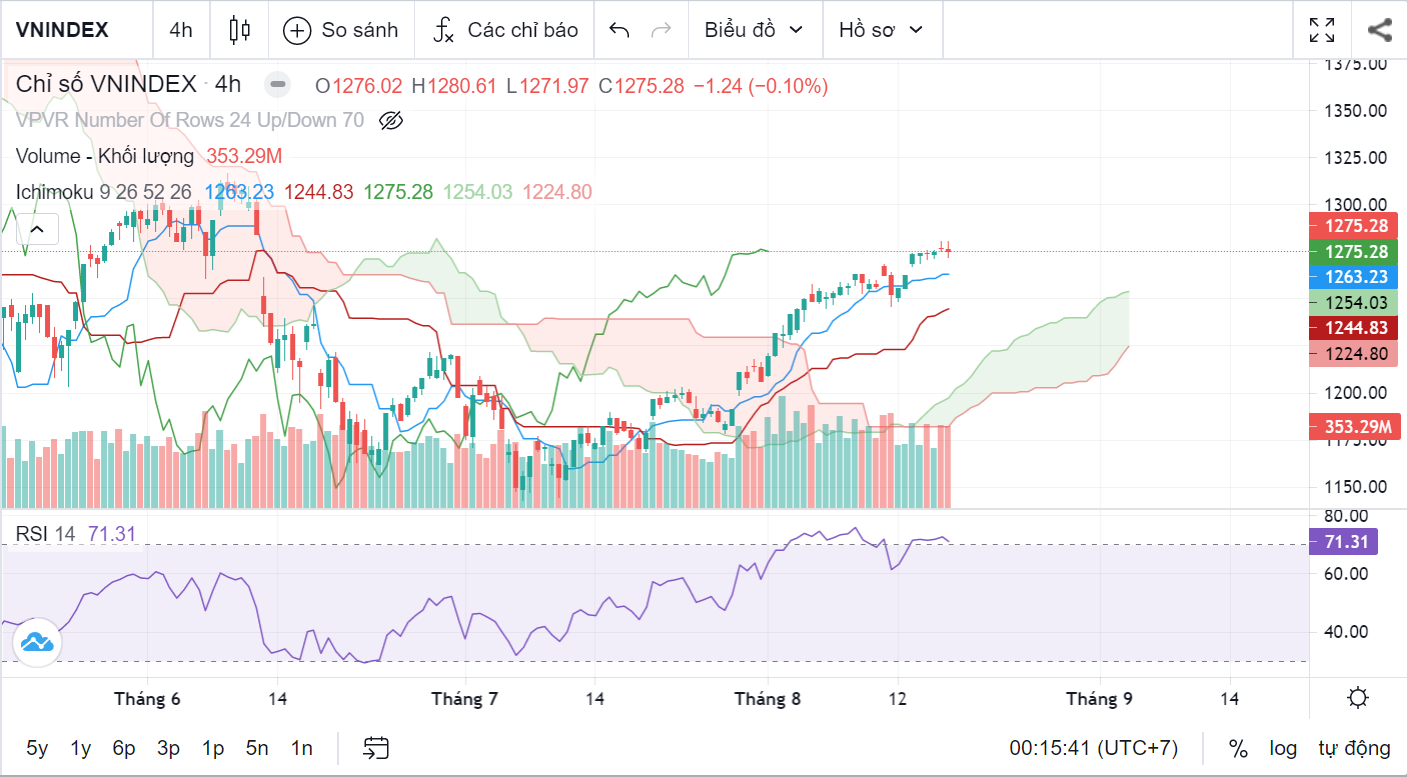The image size is (1407, 777).
Task: Select the 6p time range
Action: coord(124,748)
